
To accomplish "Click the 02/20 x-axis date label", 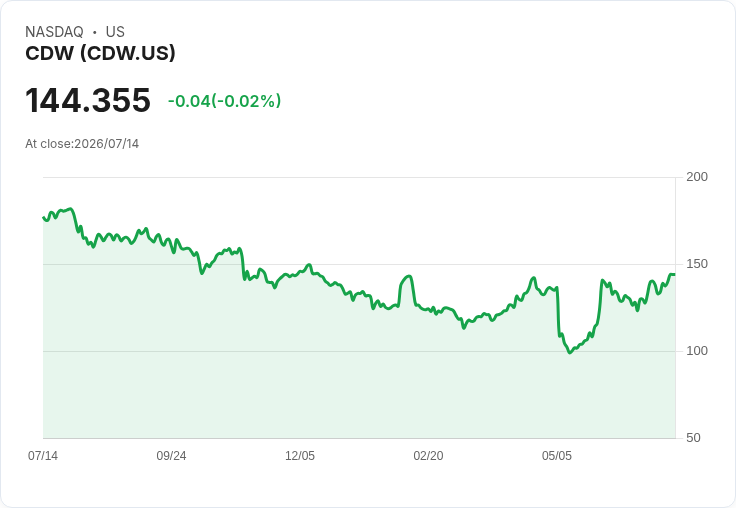I will point(428,456).
